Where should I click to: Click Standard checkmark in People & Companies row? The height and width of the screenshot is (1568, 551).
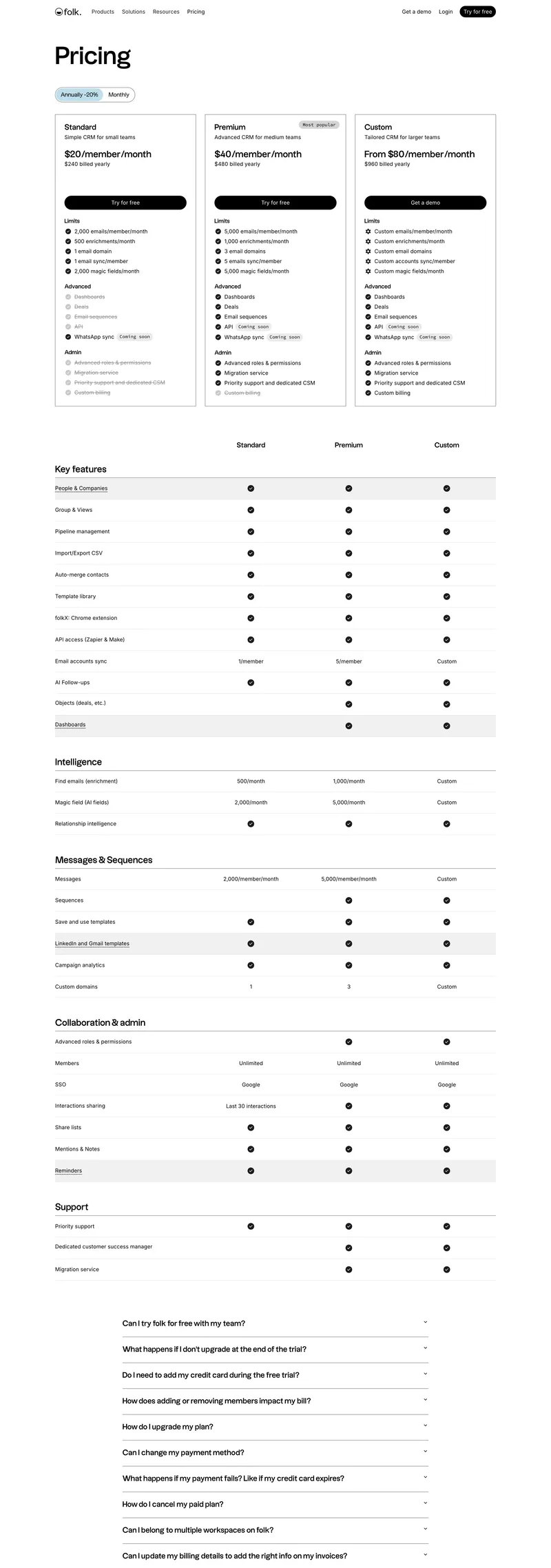(251, 488)
